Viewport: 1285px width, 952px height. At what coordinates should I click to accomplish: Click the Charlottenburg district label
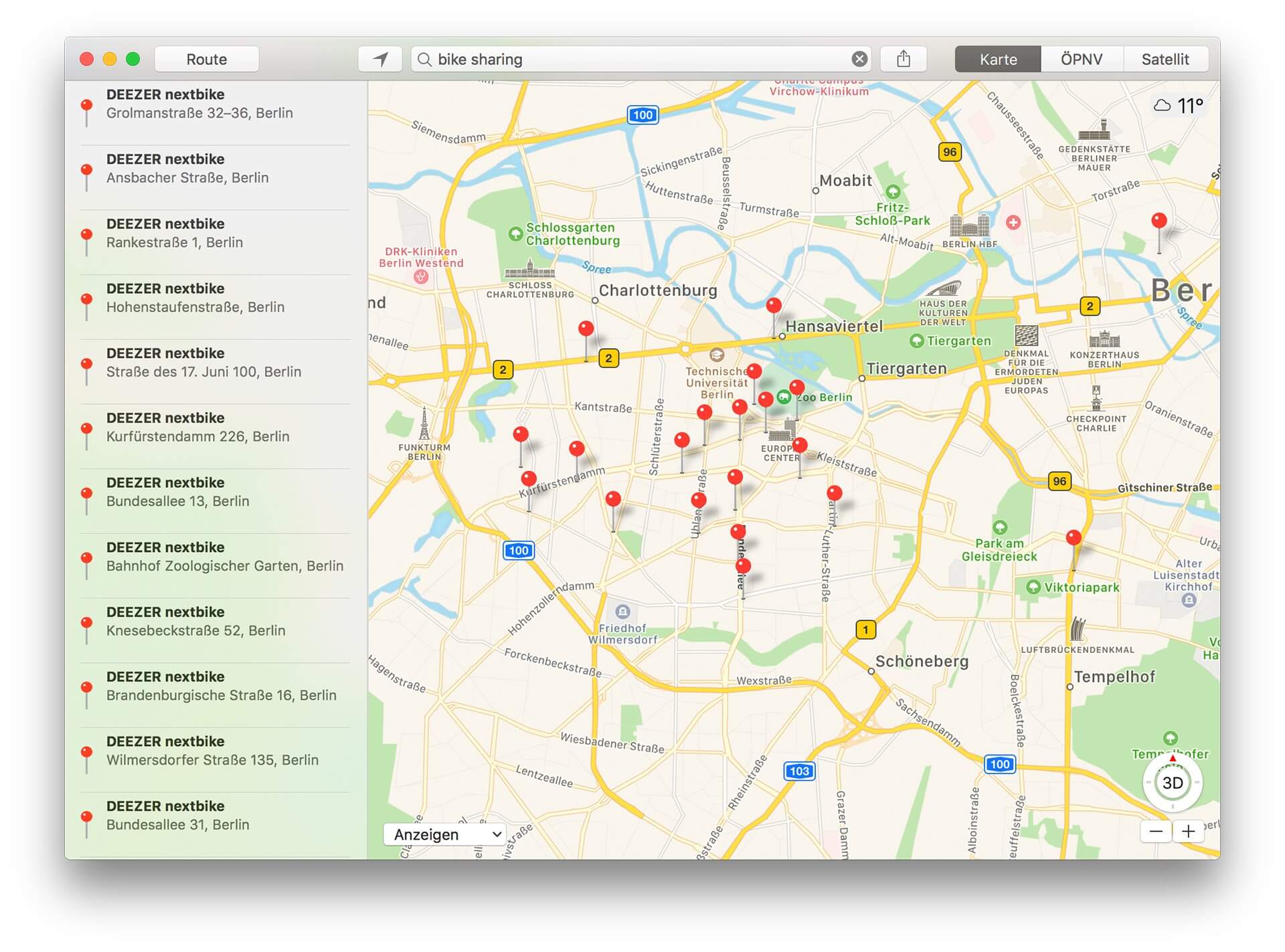[x=658, y=290]
